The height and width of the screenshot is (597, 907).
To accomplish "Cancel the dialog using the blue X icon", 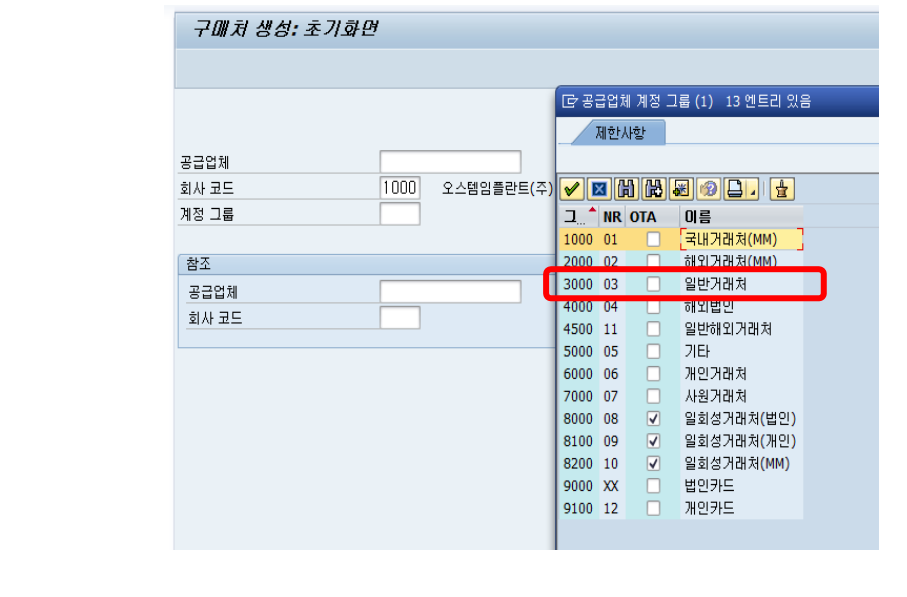I will tap(599, 188).
